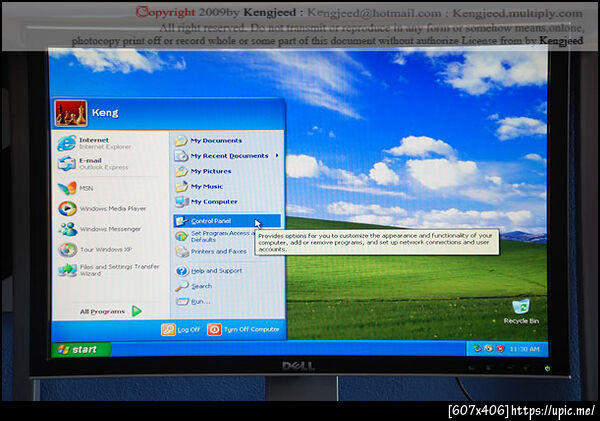The height and width of the screenshot is (421, 600).
Task: Click the Keng user account picture
Action: pos(71,114)
